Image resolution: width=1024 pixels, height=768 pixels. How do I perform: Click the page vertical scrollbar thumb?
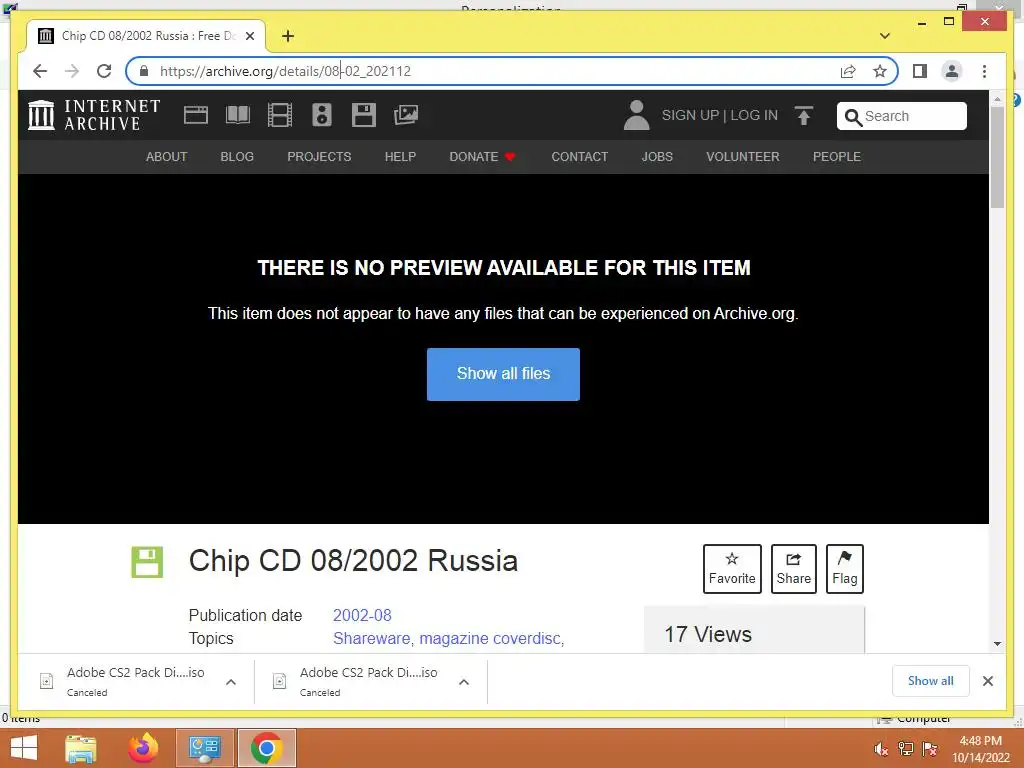[997, 157]
